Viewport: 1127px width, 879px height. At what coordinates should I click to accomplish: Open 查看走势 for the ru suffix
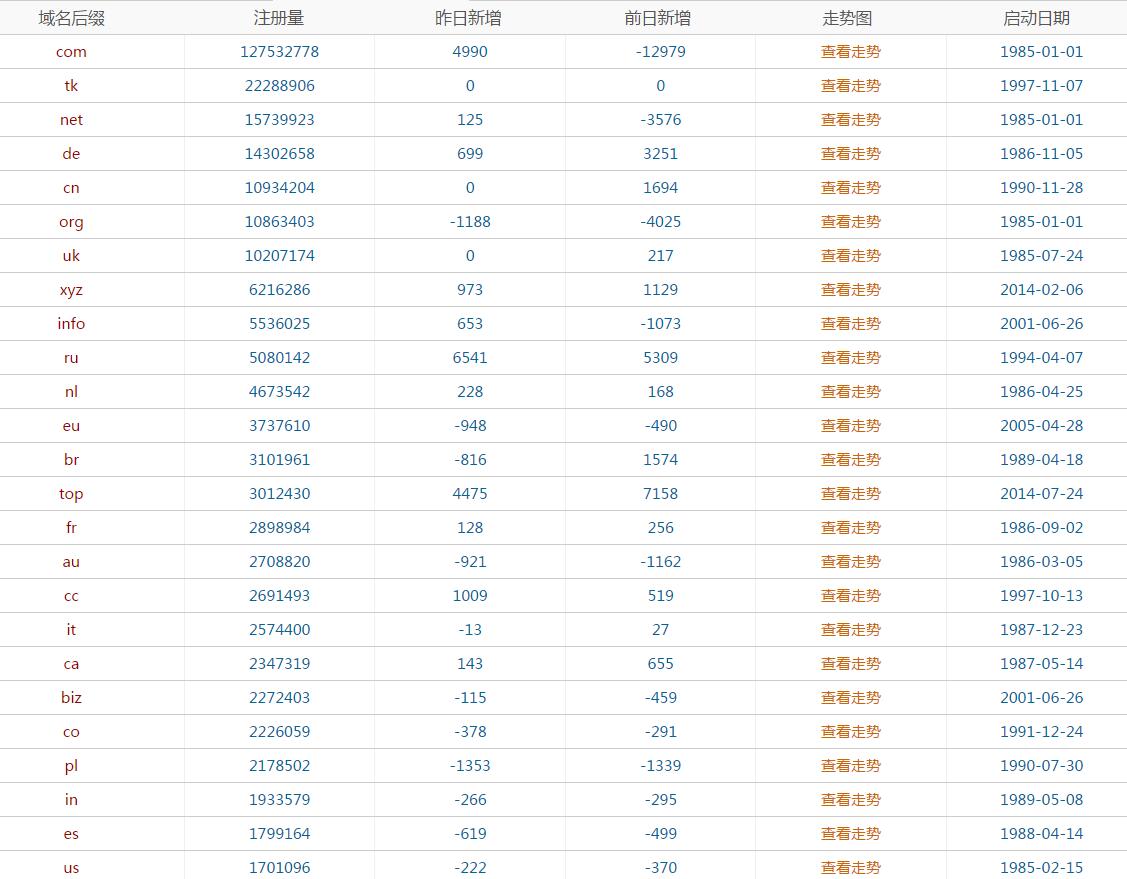tap(850, 358)
